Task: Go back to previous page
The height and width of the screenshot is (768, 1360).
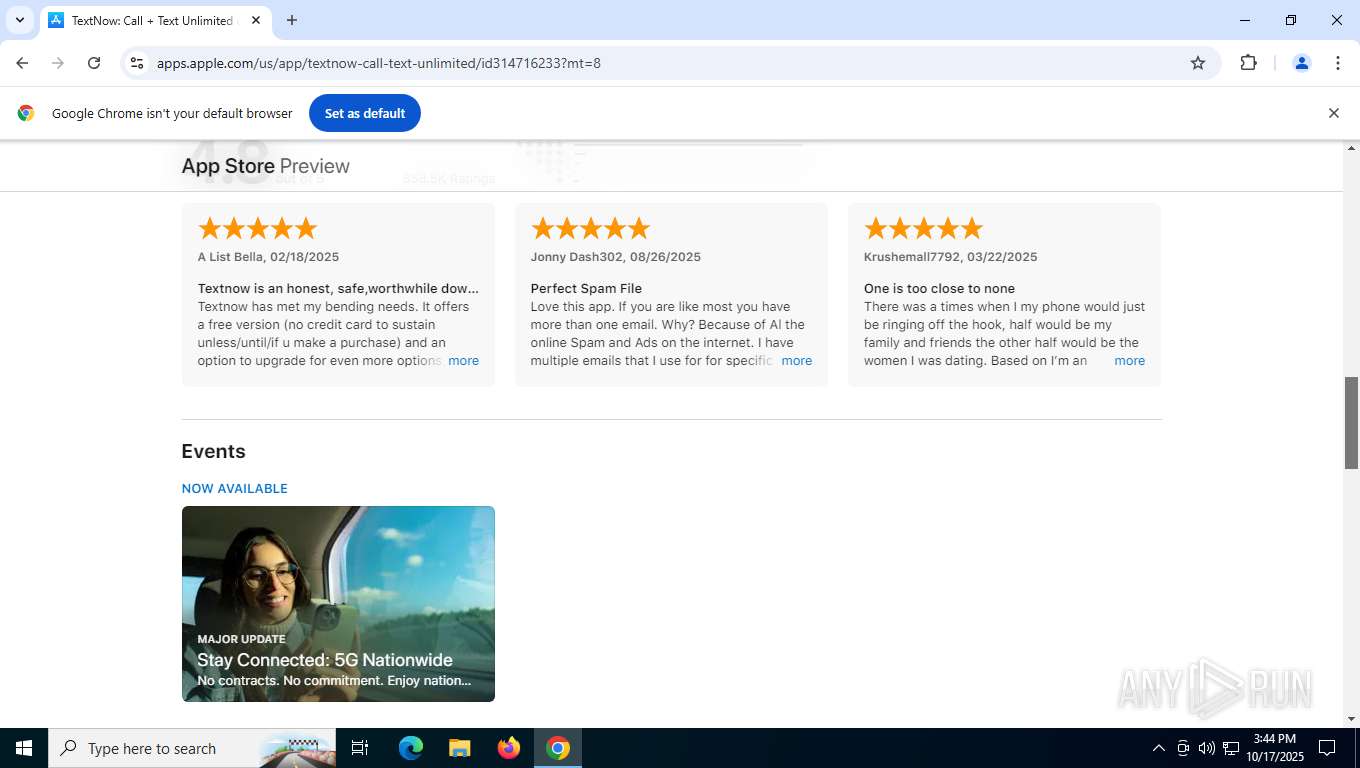Action: [22, 63]
